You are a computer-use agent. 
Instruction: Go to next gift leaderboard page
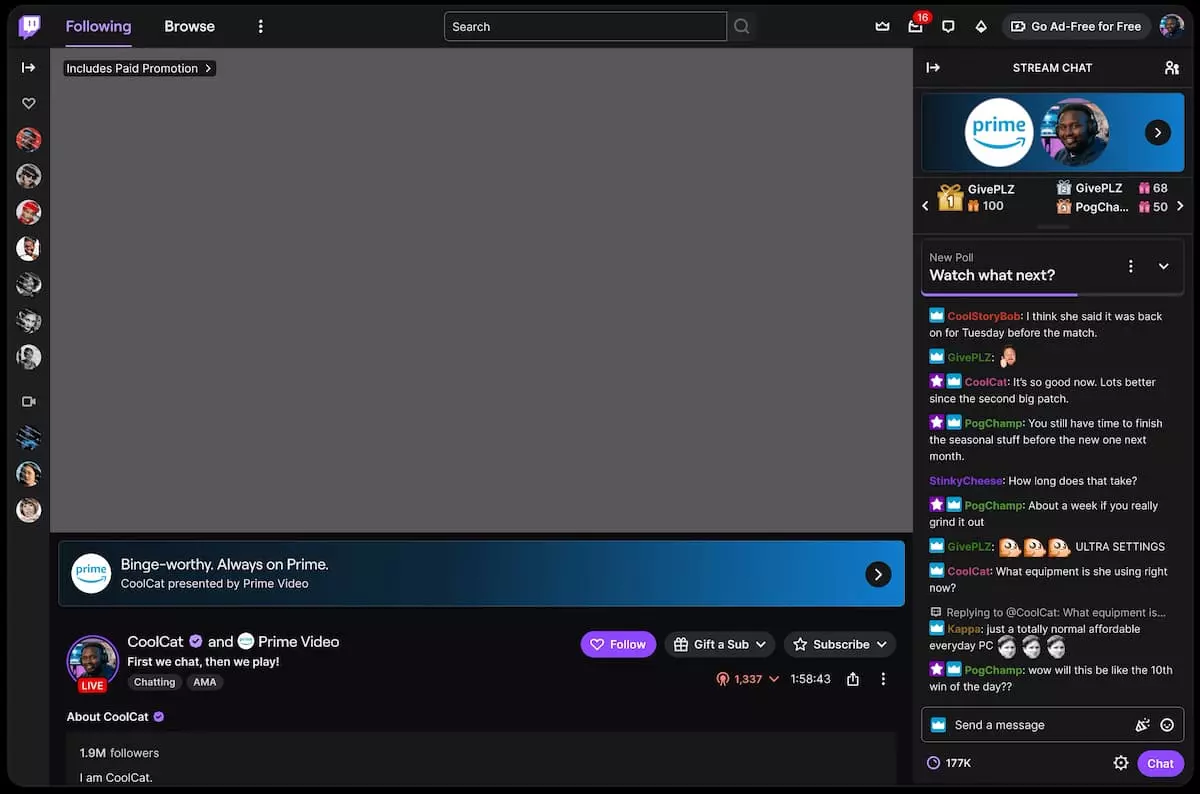(1180, 206)
